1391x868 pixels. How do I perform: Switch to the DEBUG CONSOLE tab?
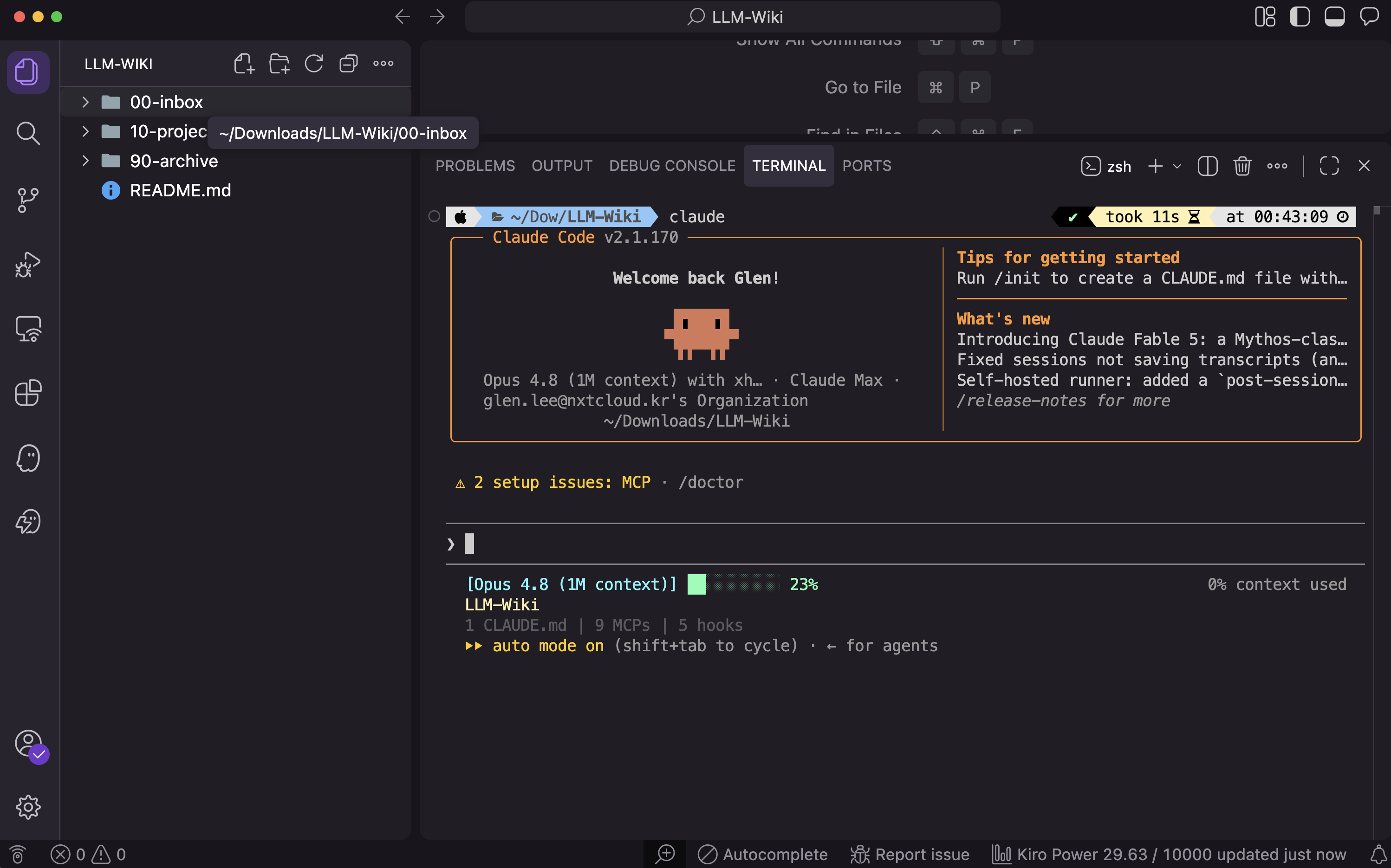(672, 166)
